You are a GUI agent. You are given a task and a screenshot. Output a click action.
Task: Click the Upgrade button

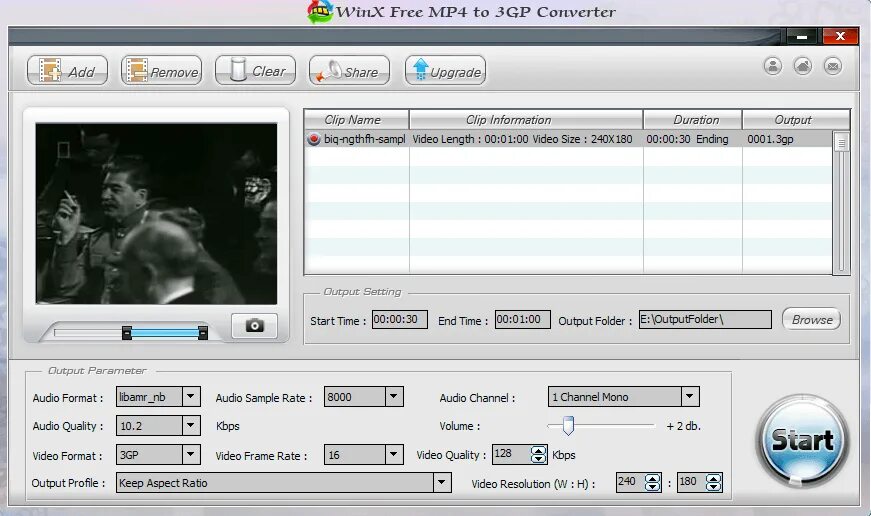coord(445,71)
